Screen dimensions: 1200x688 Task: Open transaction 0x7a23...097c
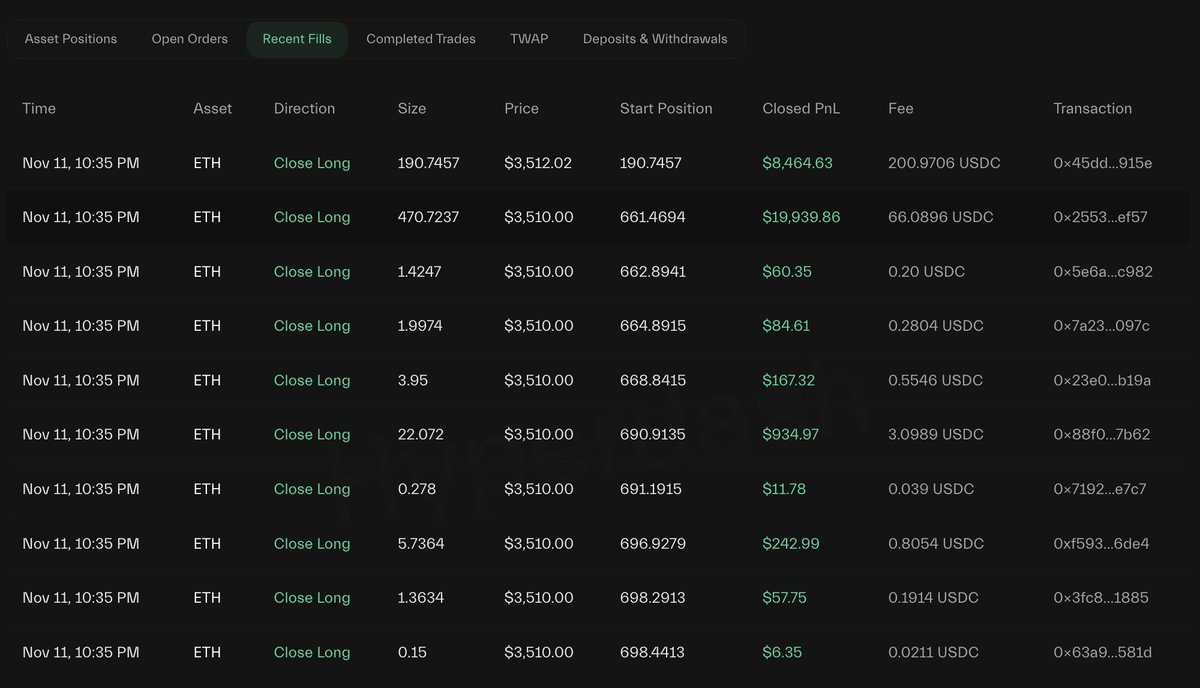pos(1101,326)
